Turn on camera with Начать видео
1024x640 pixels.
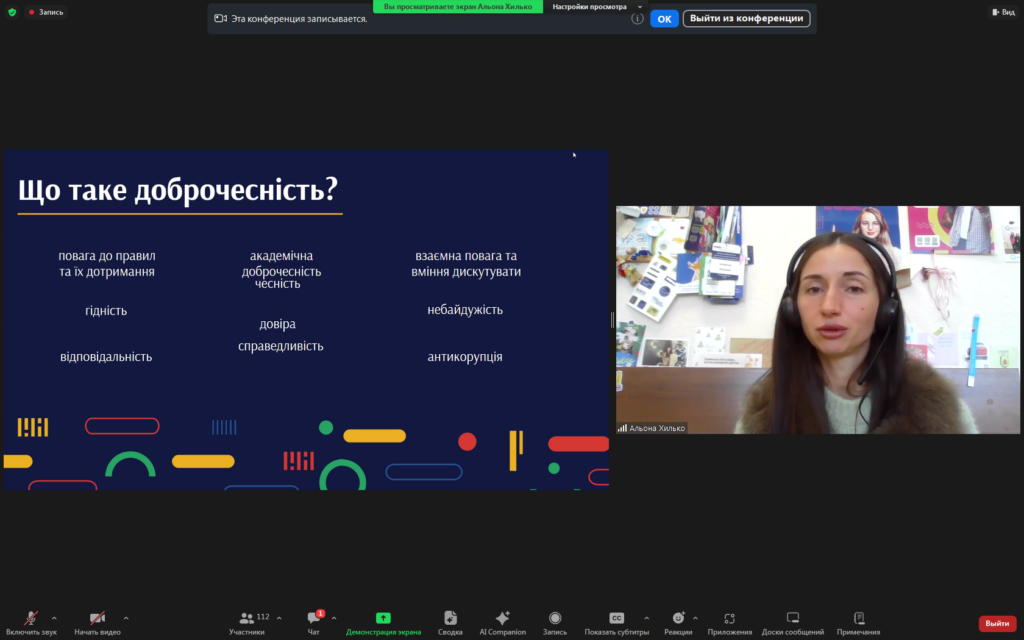97,622
